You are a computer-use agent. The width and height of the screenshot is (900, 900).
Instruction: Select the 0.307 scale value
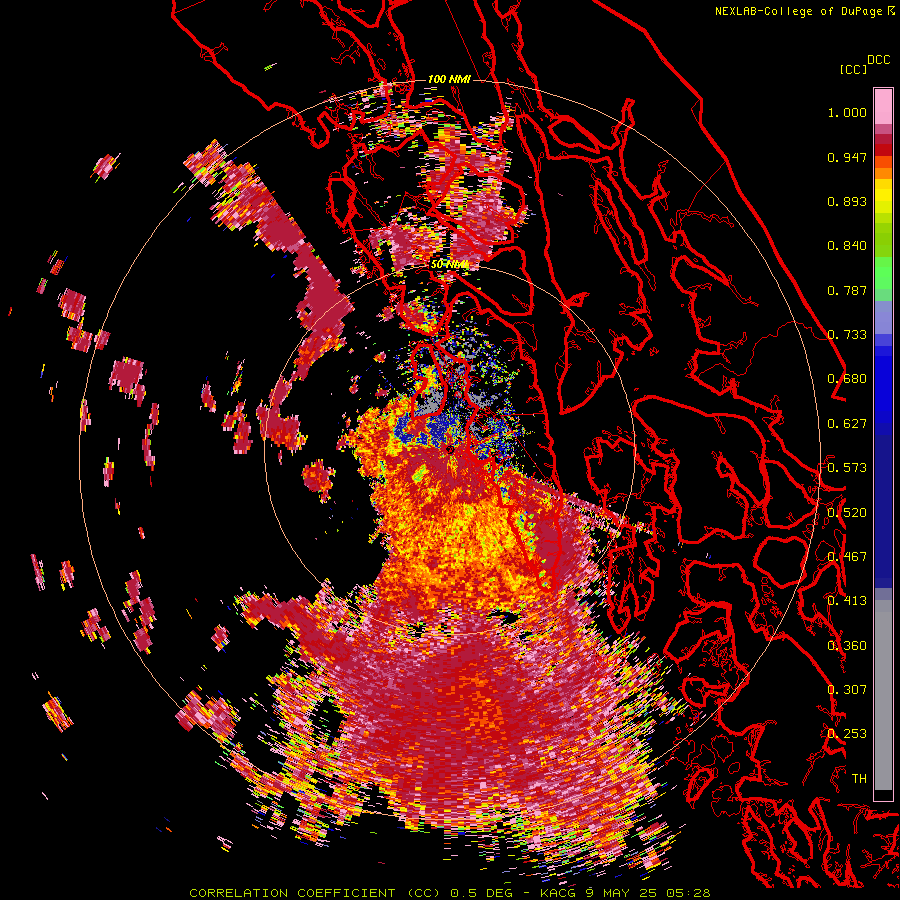847,690
